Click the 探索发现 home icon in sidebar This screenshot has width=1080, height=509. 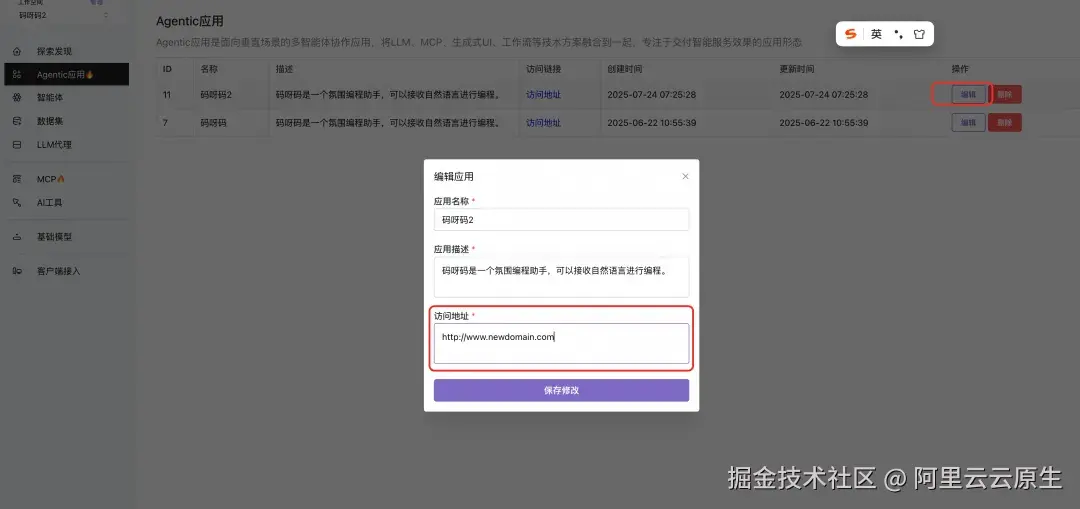pyautogui.click(x=17, y=52)
